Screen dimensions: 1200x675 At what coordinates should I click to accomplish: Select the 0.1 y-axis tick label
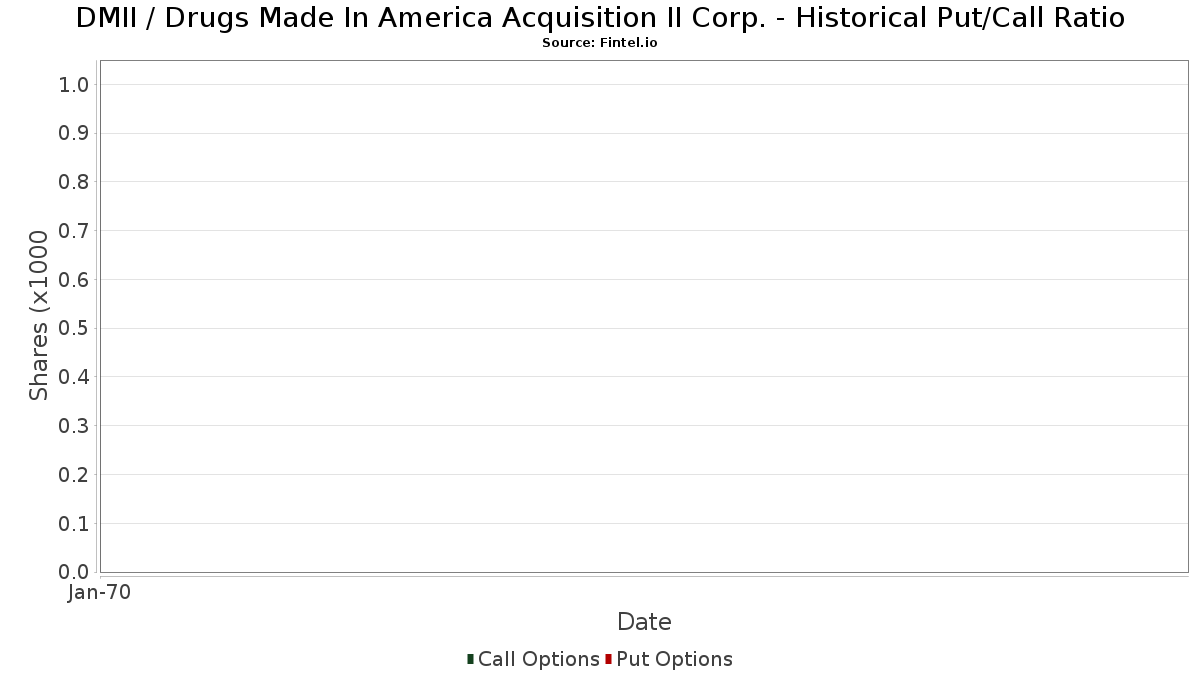coord(74,523)
